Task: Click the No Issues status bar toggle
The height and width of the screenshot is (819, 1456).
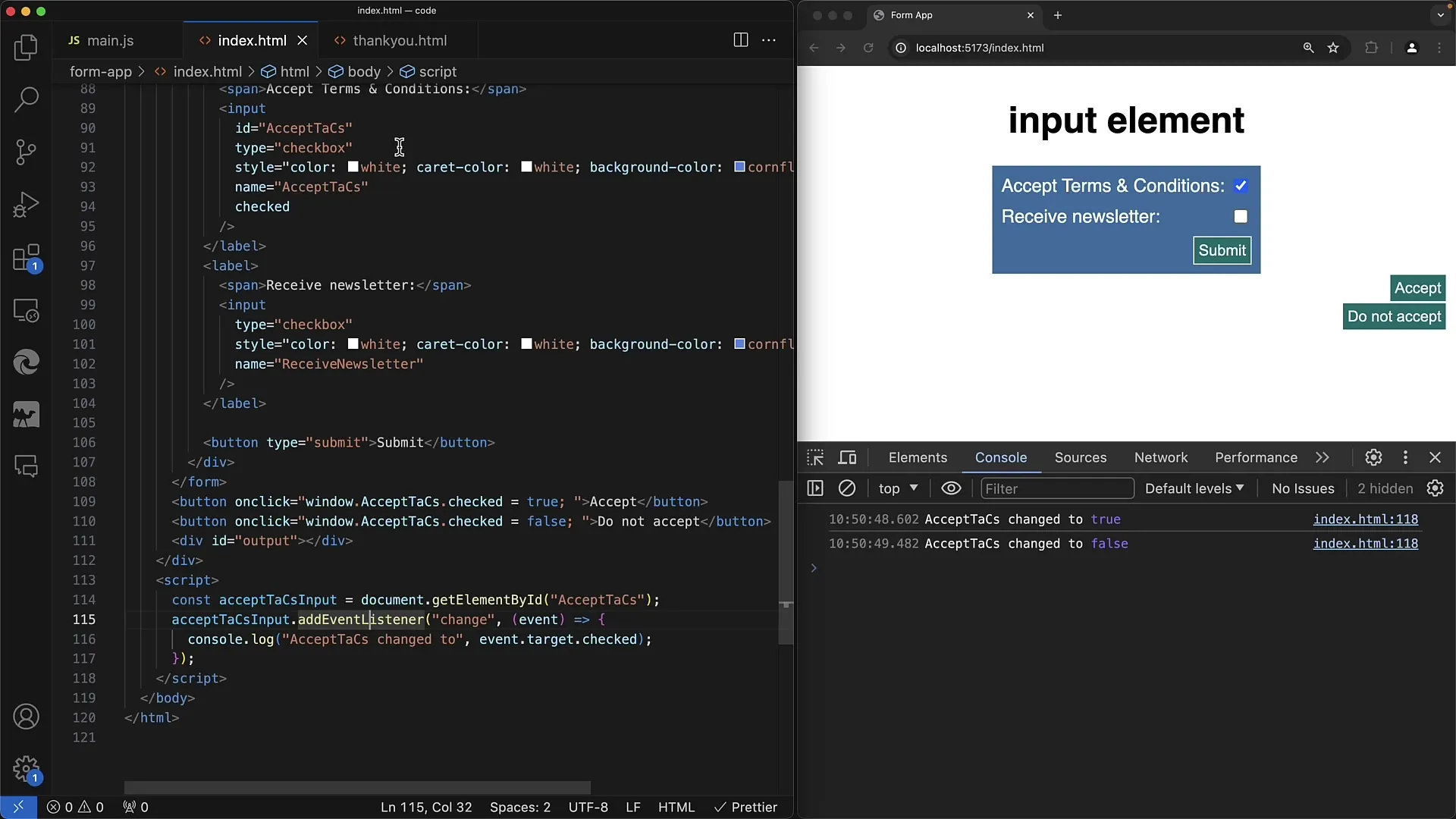Action: click(1303, 488)
